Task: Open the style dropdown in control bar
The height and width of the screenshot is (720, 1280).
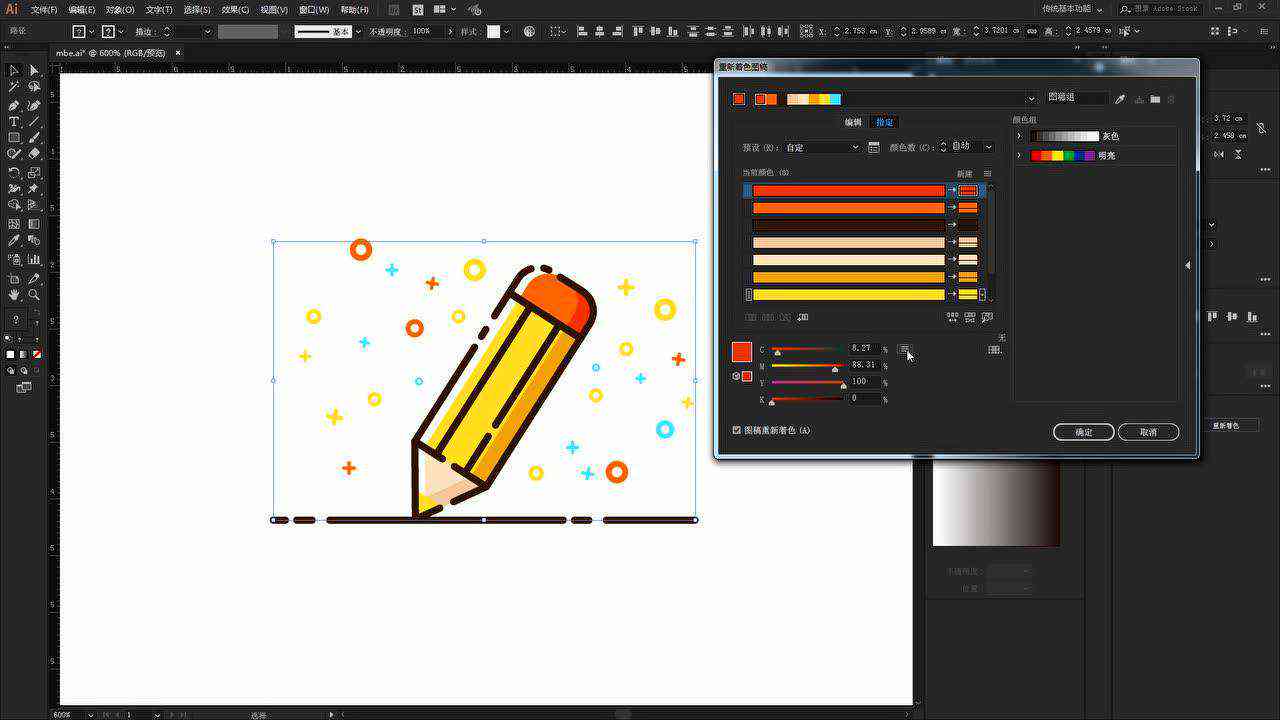Action: click(507, 32)
